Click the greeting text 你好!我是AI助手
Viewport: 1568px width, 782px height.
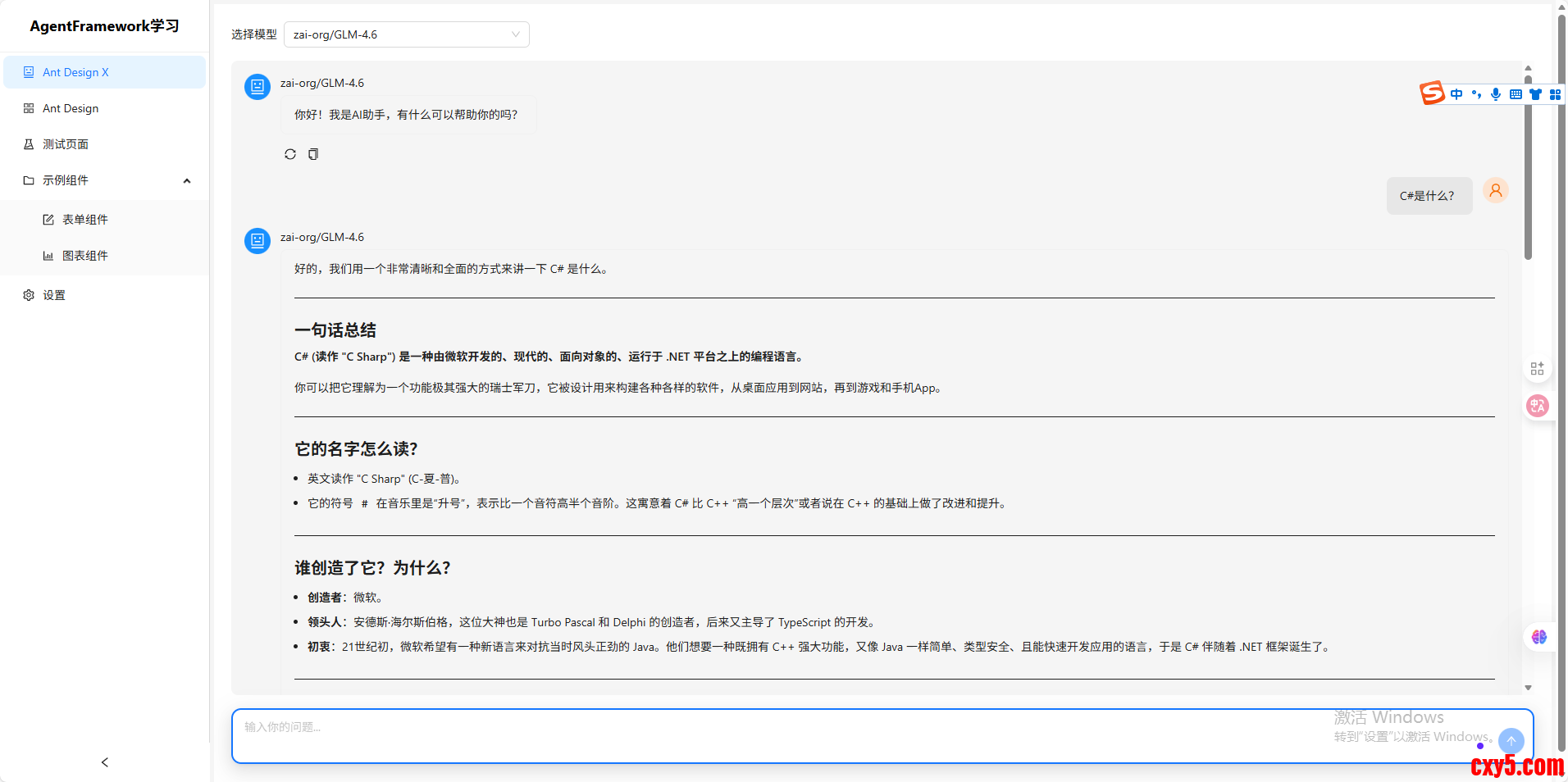click(x=406, y=115)
